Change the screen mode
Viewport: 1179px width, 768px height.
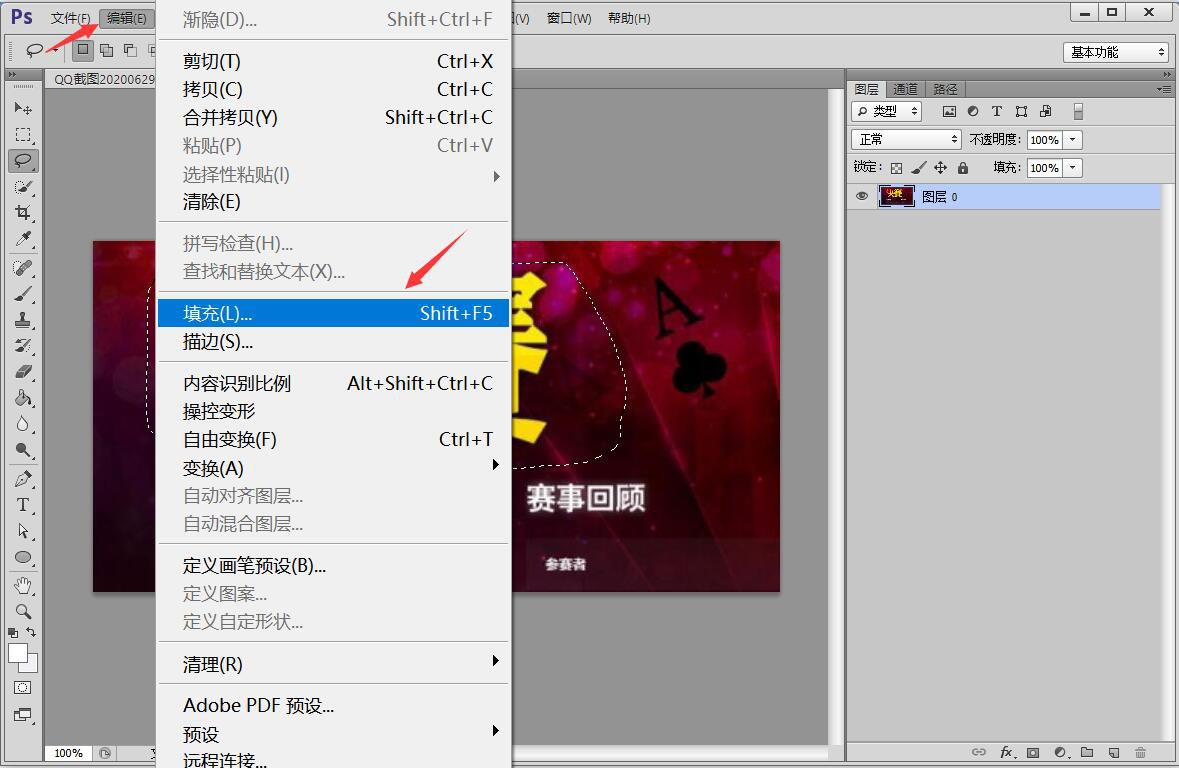click(23, 715)
